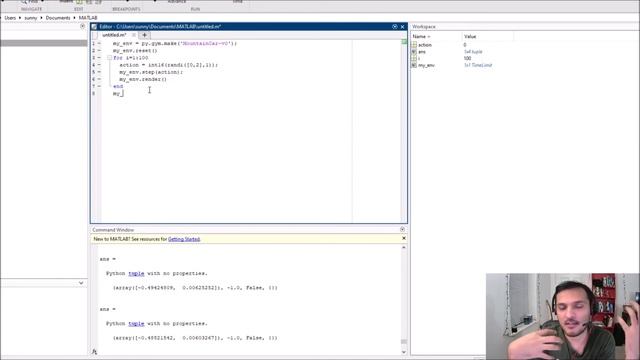Sort Workspace by Name column header

click(x=436, y=36)
